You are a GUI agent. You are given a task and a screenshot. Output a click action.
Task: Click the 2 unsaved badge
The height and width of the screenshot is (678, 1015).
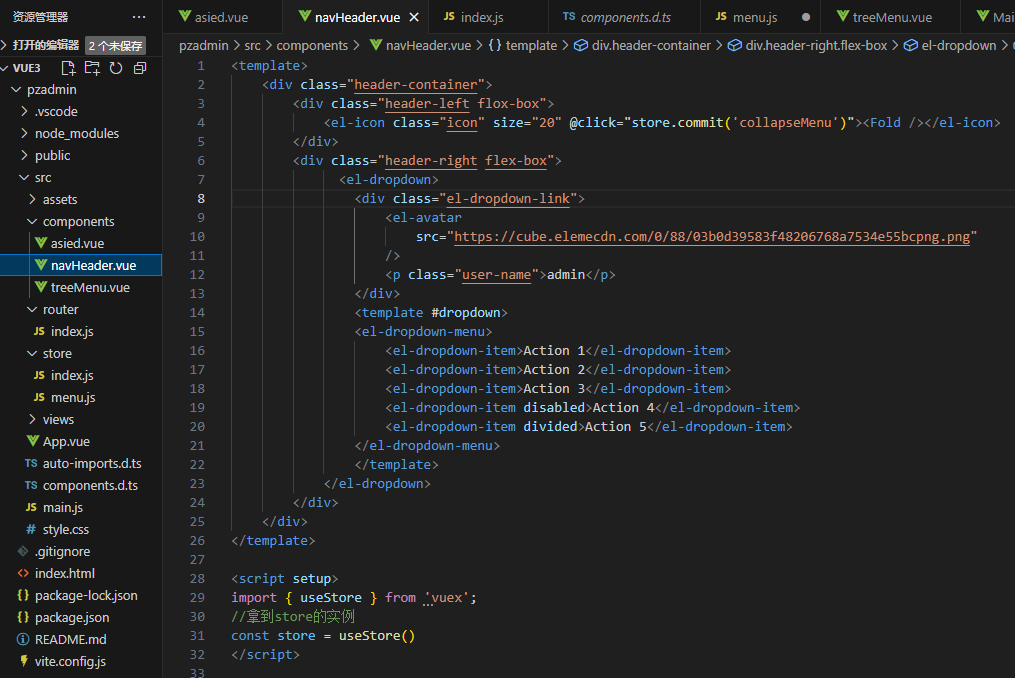tap(115, 45)
